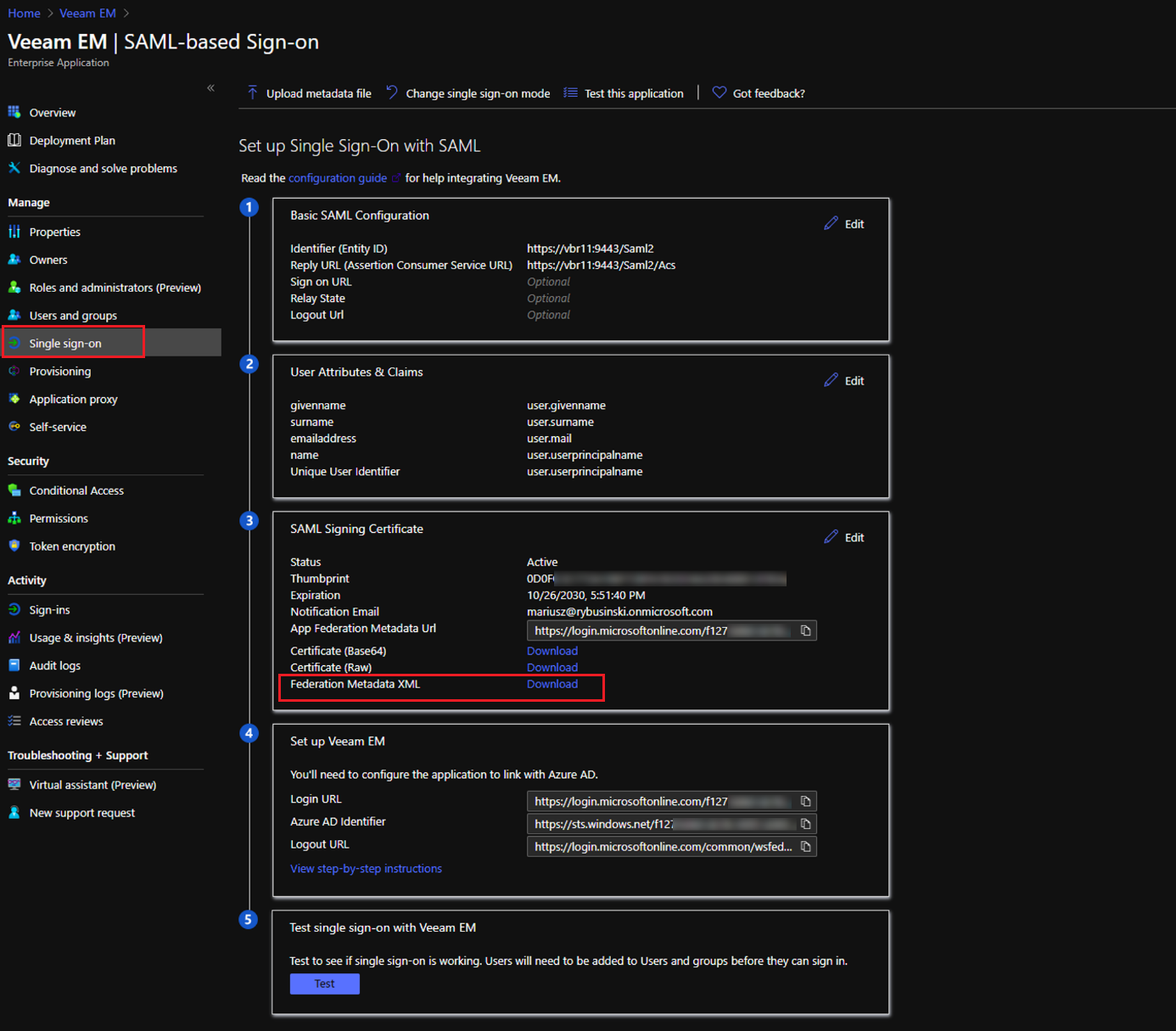Download Certificate (Raw)
The width and height of the screenshot is (1176, 1031).
point(552,668)
